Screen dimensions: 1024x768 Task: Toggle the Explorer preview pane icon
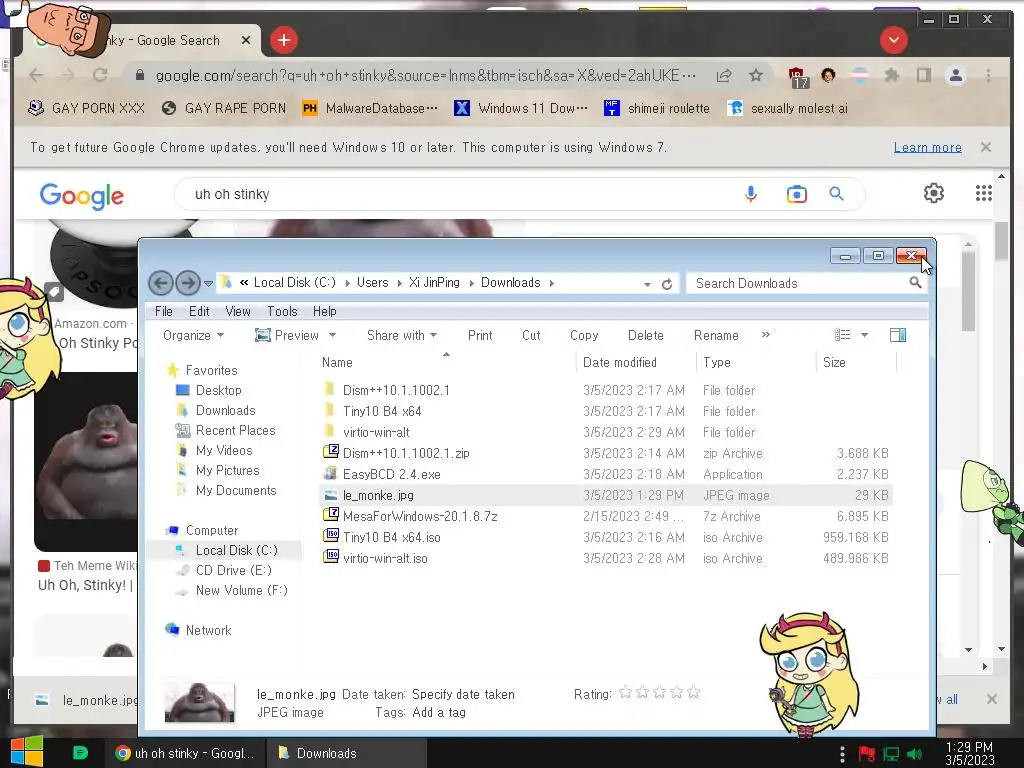click(x=897, y=335)
